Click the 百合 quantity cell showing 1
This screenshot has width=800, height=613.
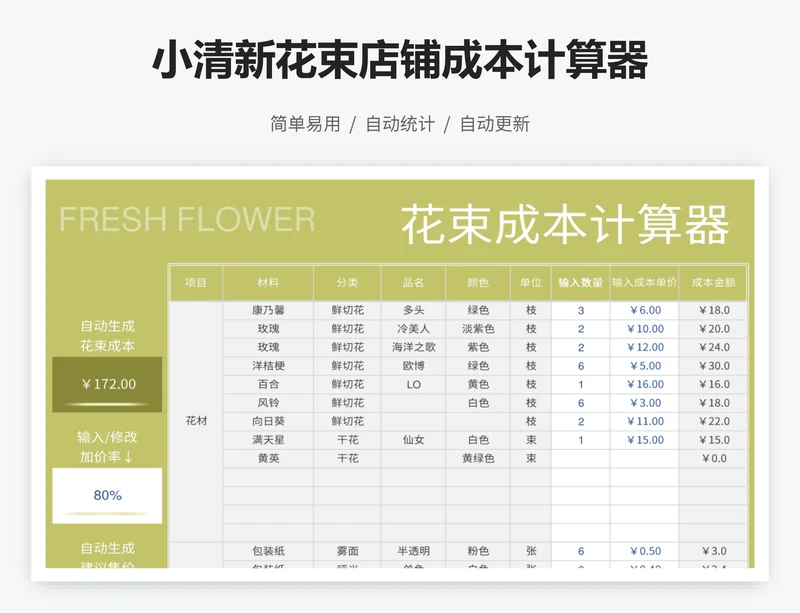[581, 384]
